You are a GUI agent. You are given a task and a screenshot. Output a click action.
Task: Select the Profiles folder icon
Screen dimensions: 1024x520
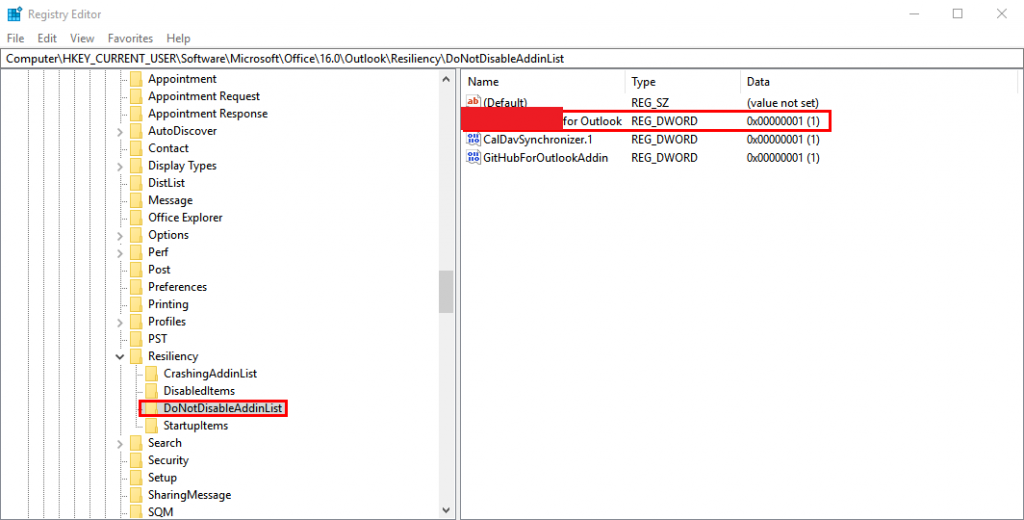click(136, 321)
